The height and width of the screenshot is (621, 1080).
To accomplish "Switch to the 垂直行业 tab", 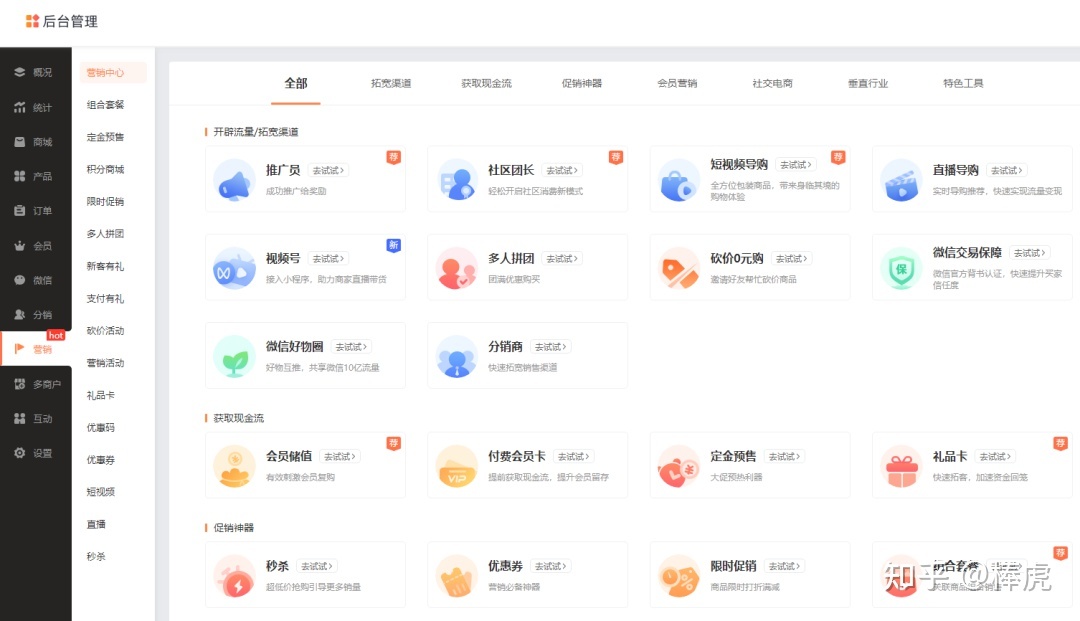I will point(868,83).
